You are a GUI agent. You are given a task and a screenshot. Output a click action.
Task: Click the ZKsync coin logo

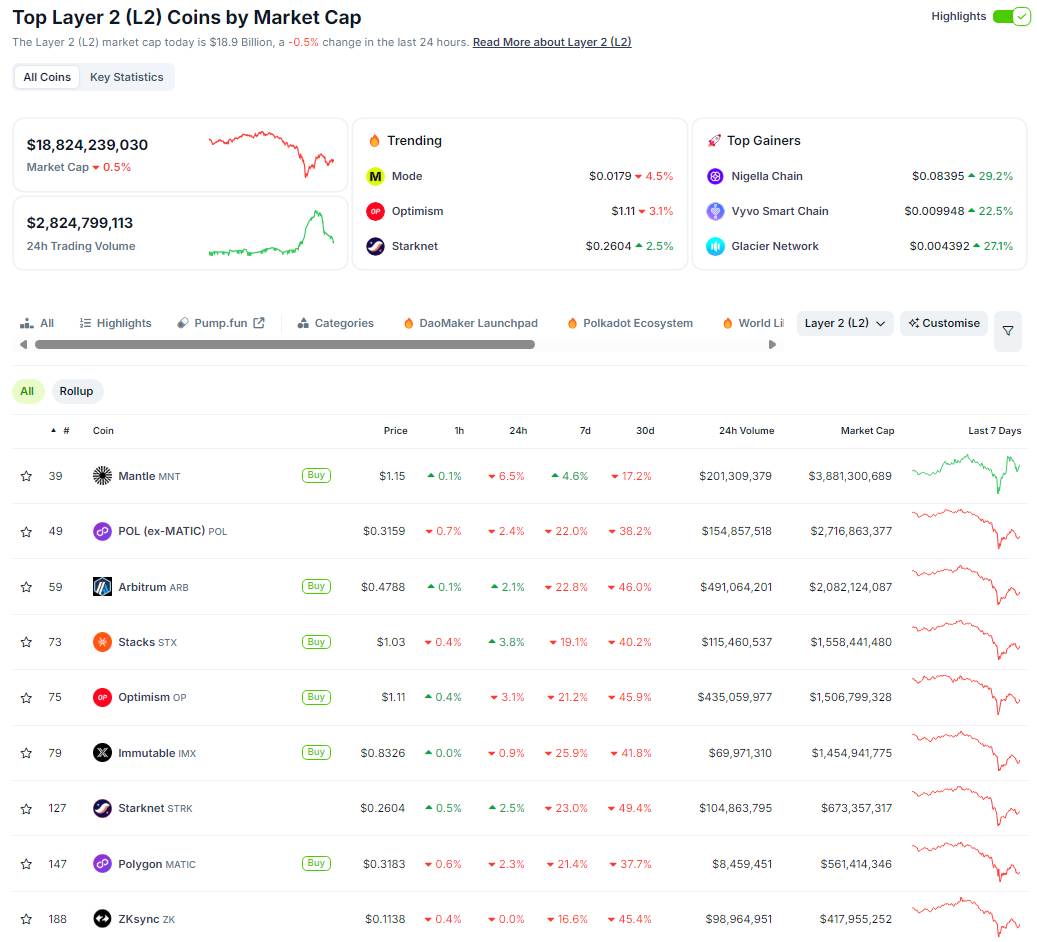pyautogui.click(x=103, y=919)
